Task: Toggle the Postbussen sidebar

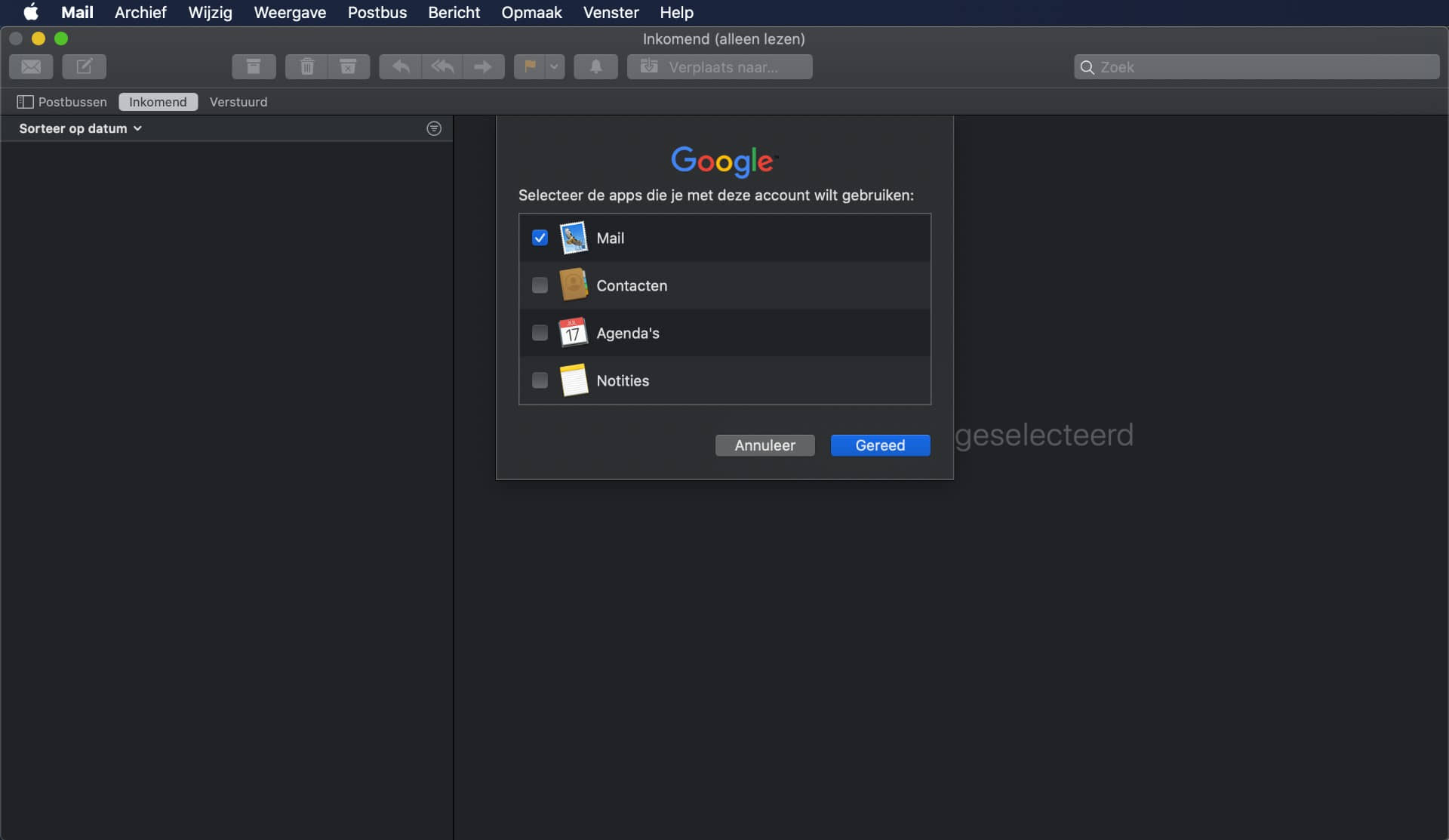Action: (x=62, y=102)
